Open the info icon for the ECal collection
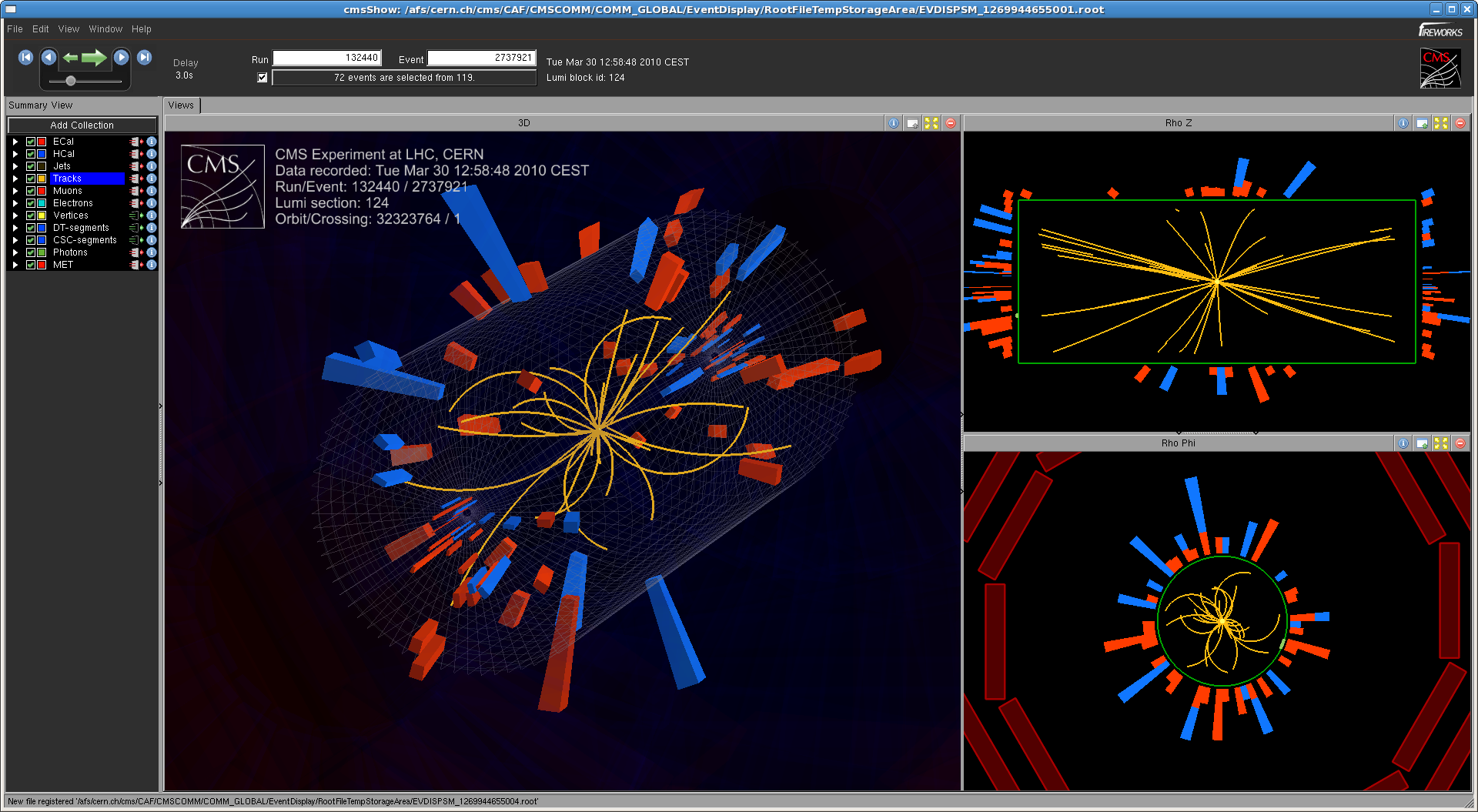The image size is (1478, 812). coord(152,142)
